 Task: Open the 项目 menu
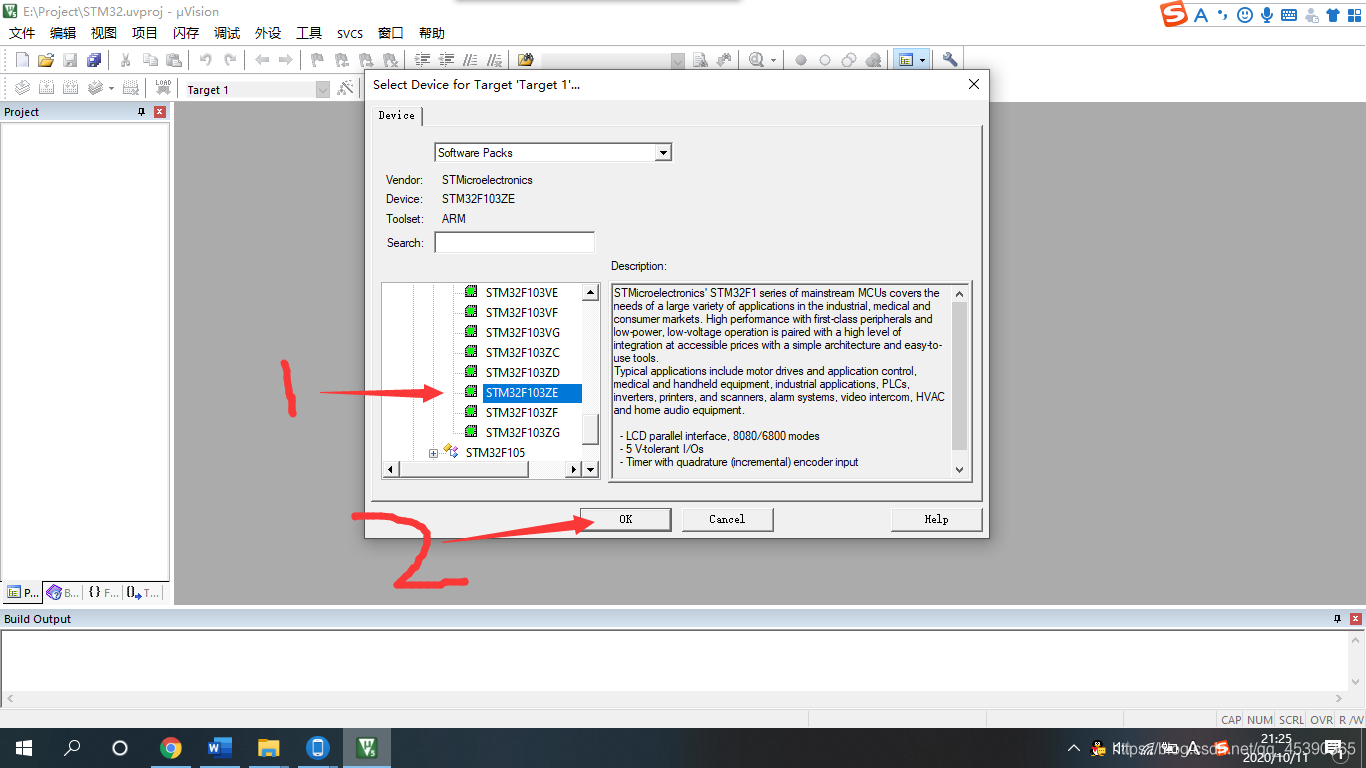pyautogui.click(x=145, y=33)
